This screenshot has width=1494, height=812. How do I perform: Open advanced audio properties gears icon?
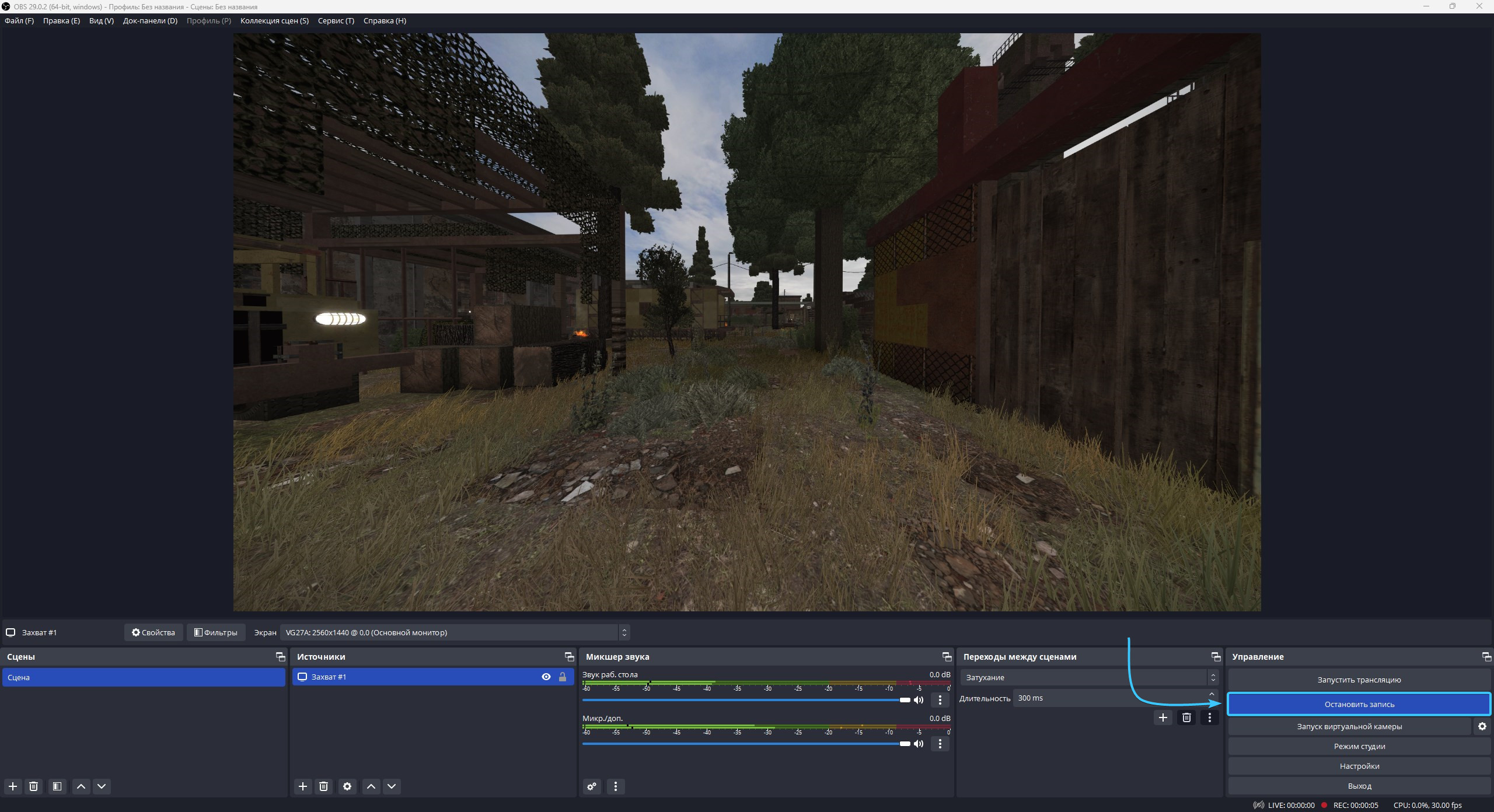pyautogui.click(x=592, y=786)
